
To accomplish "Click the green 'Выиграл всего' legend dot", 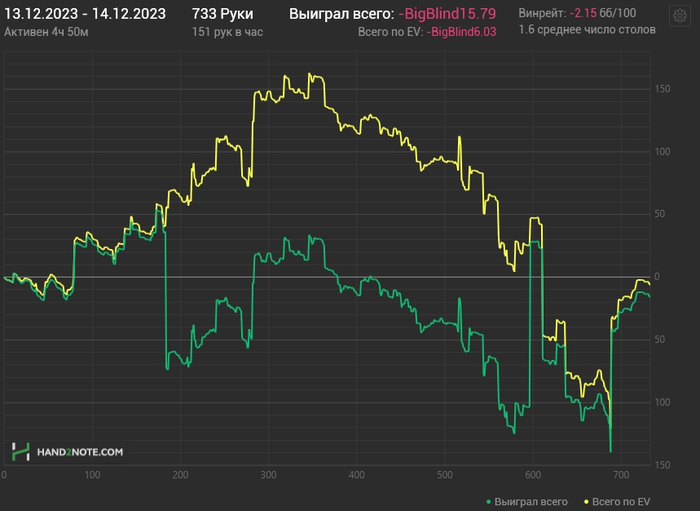I will (x=488, y=501).
